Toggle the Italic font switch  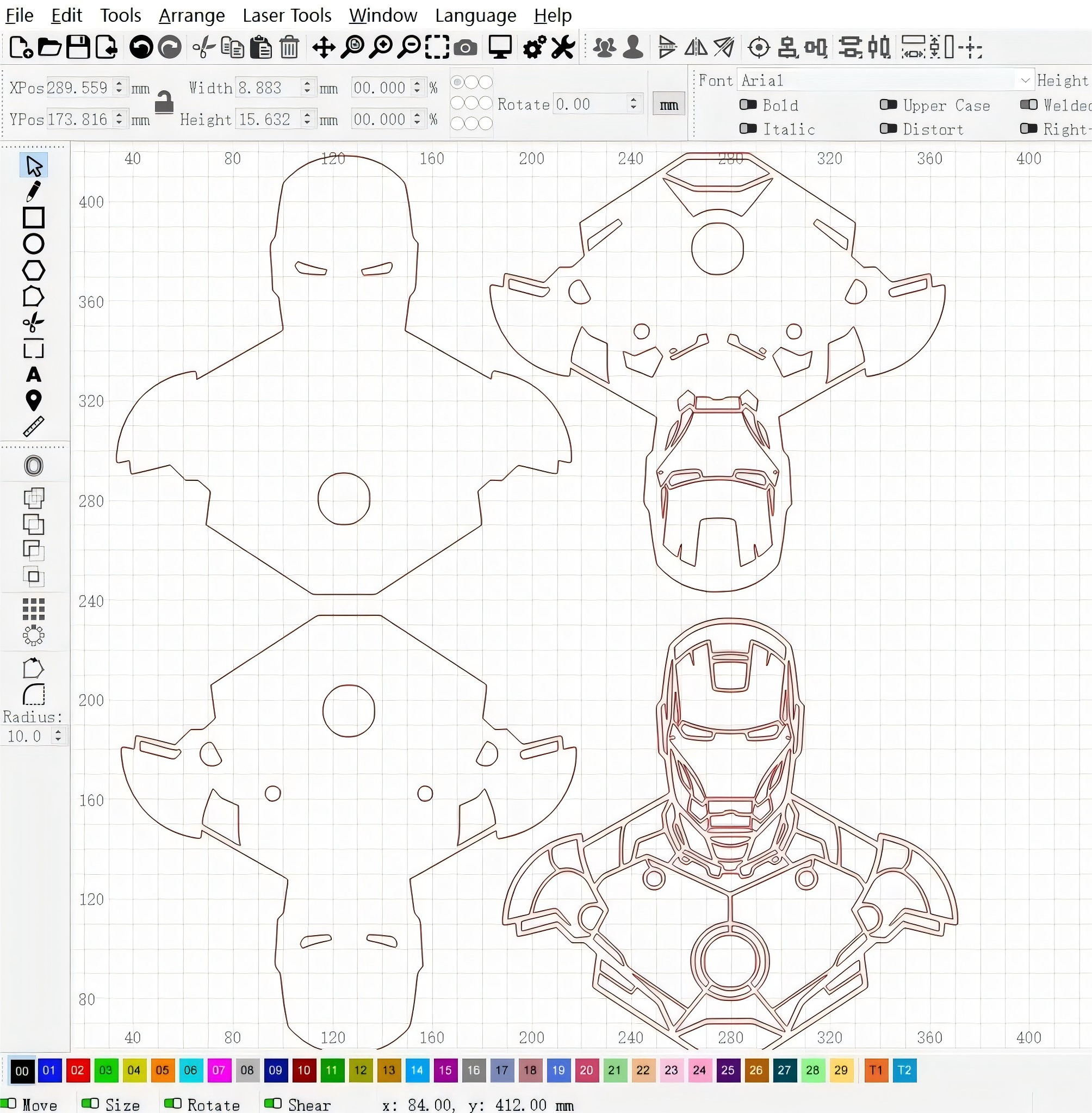(x=748, y=128)
